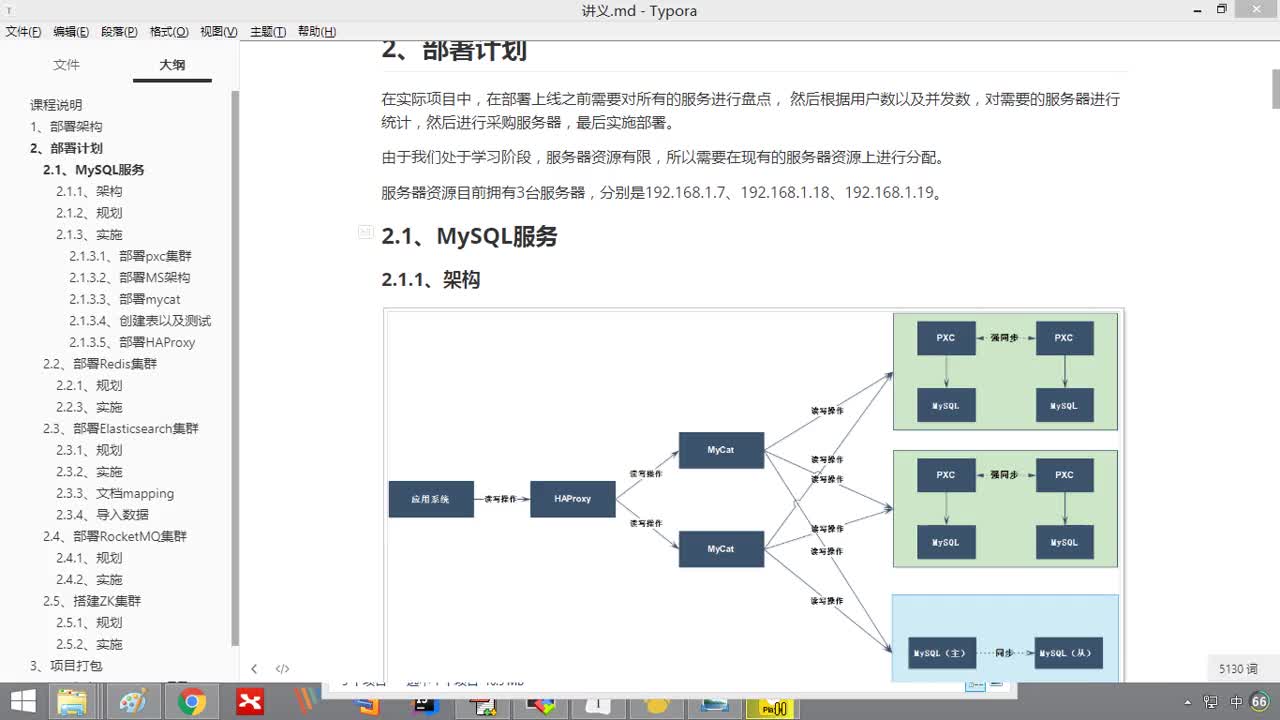Viewport: 1280px width, 720px height.
Task: Select 2.1、MySQL服务 in outline
Action: 94,170
